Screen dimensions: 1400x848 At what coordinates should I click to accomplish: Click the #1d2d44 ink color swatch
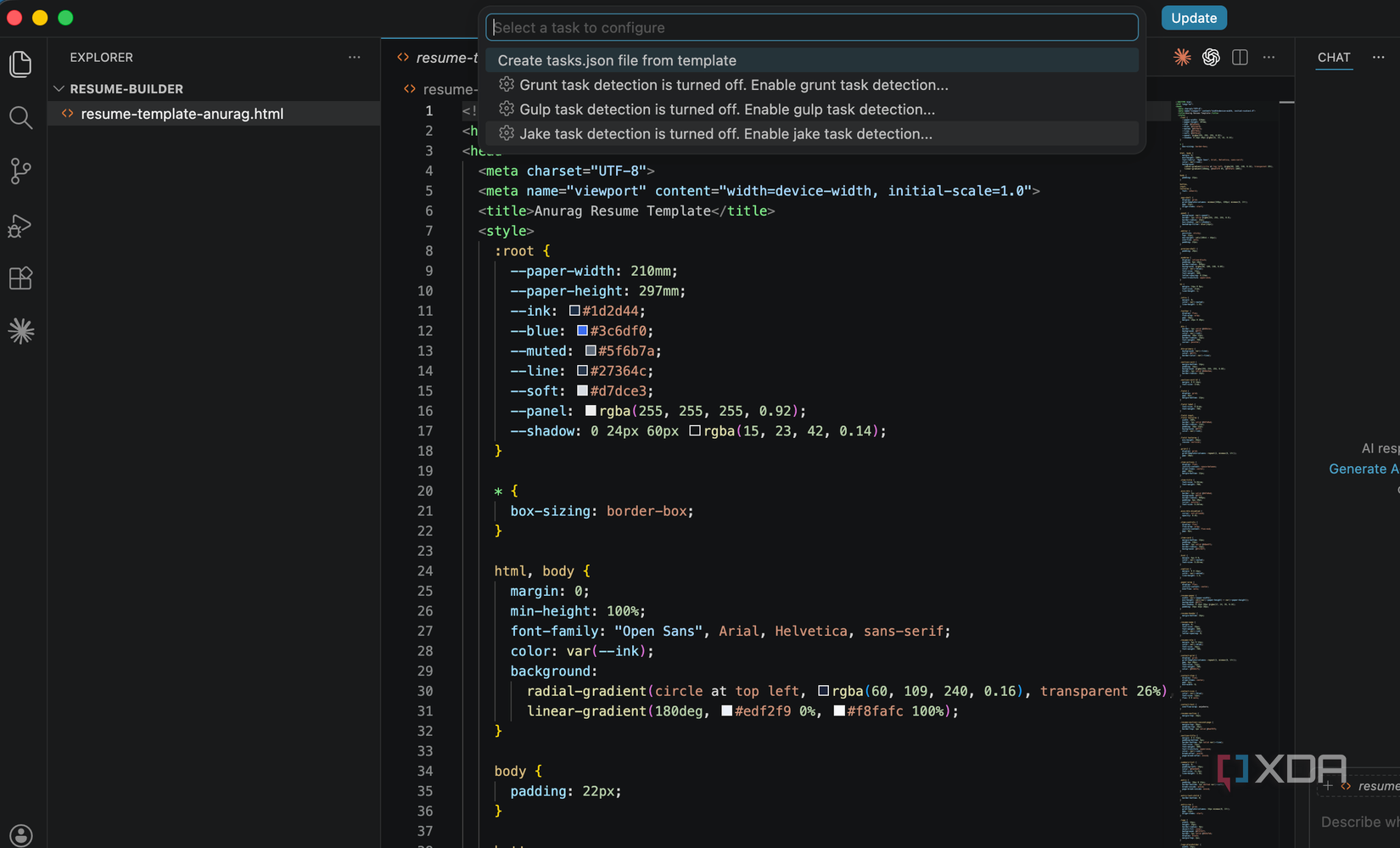pyautogui.click(x=574, y=311)
